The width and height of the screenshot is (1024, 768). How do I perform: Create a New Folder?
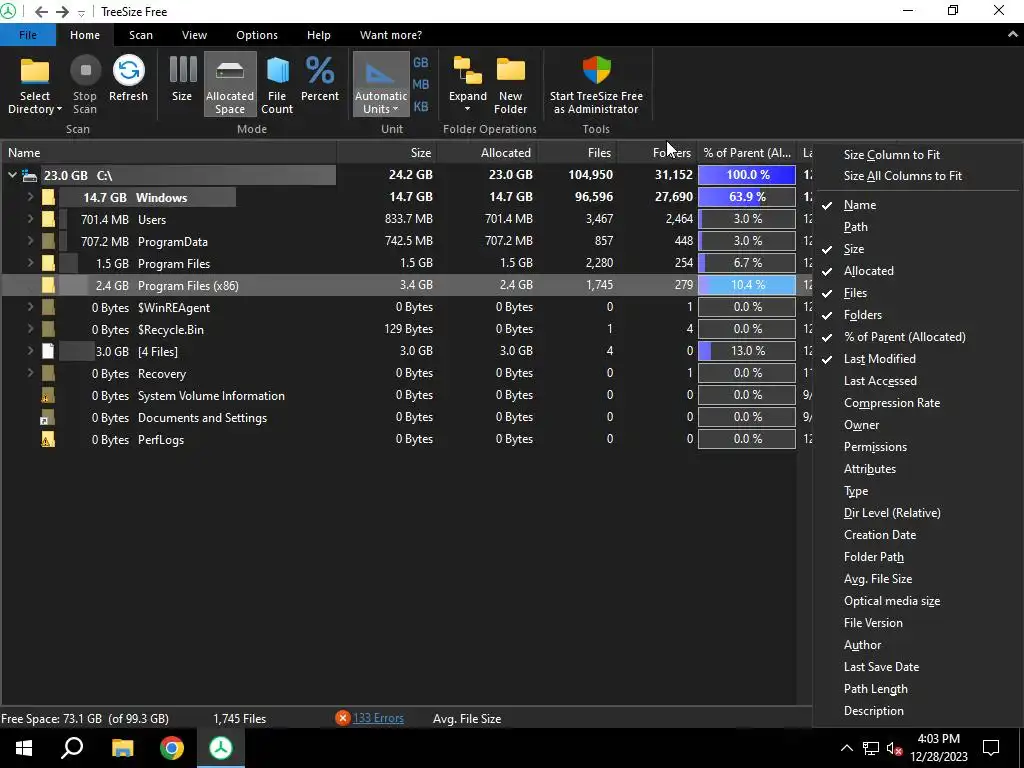[x=511, y=85]
